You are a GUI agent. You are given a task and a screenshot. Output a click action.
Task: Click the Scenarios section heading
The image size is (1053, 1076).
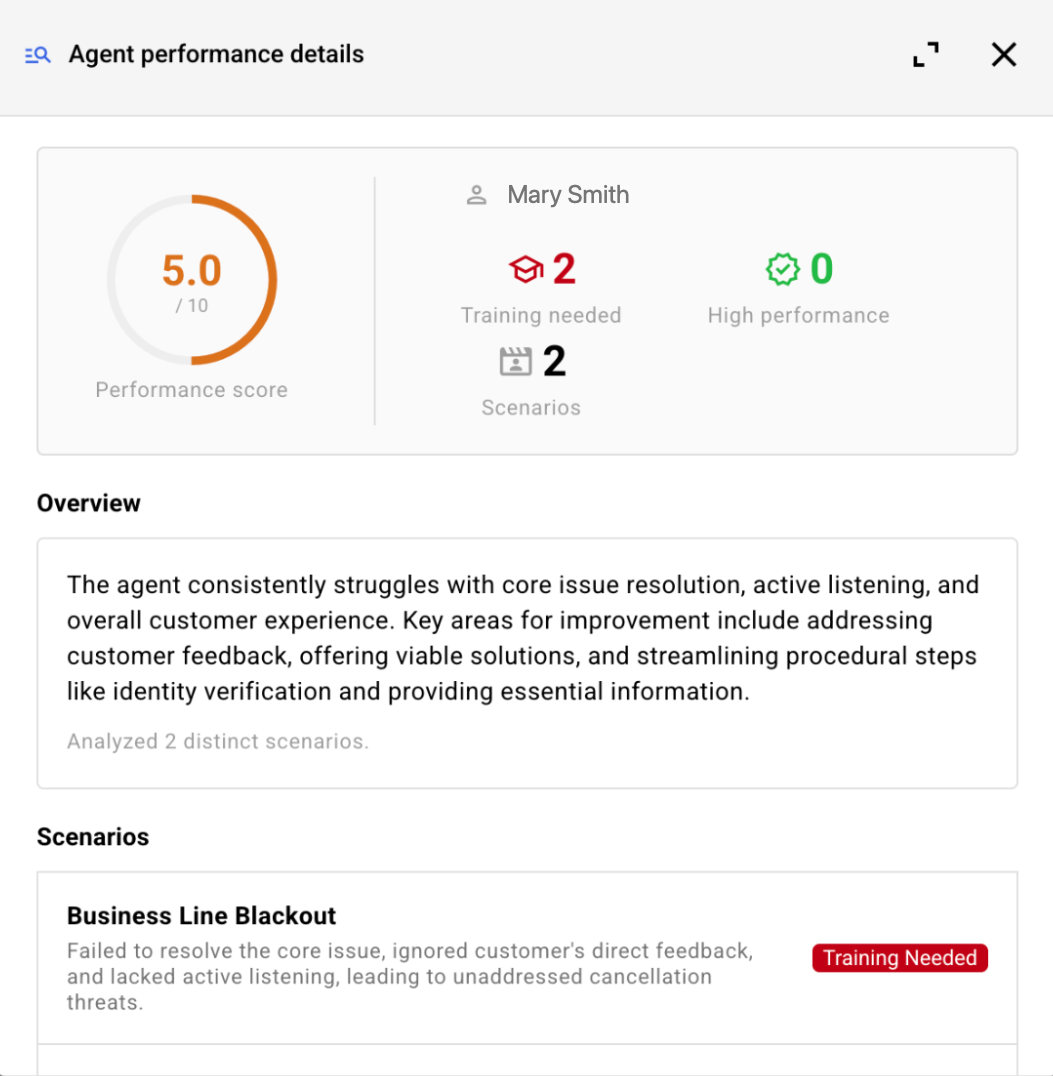coord(92,836)
